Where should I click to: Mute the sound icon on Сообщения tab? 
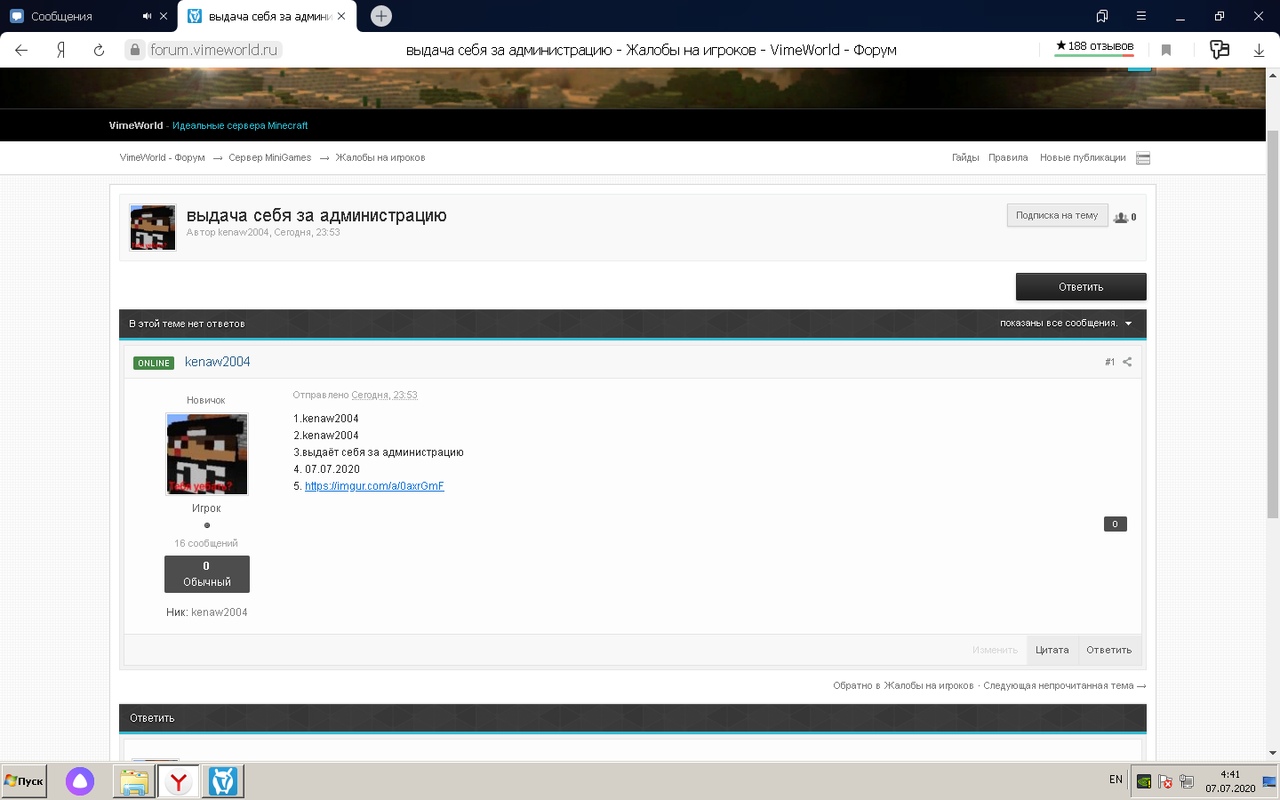(x=148, y=16)
